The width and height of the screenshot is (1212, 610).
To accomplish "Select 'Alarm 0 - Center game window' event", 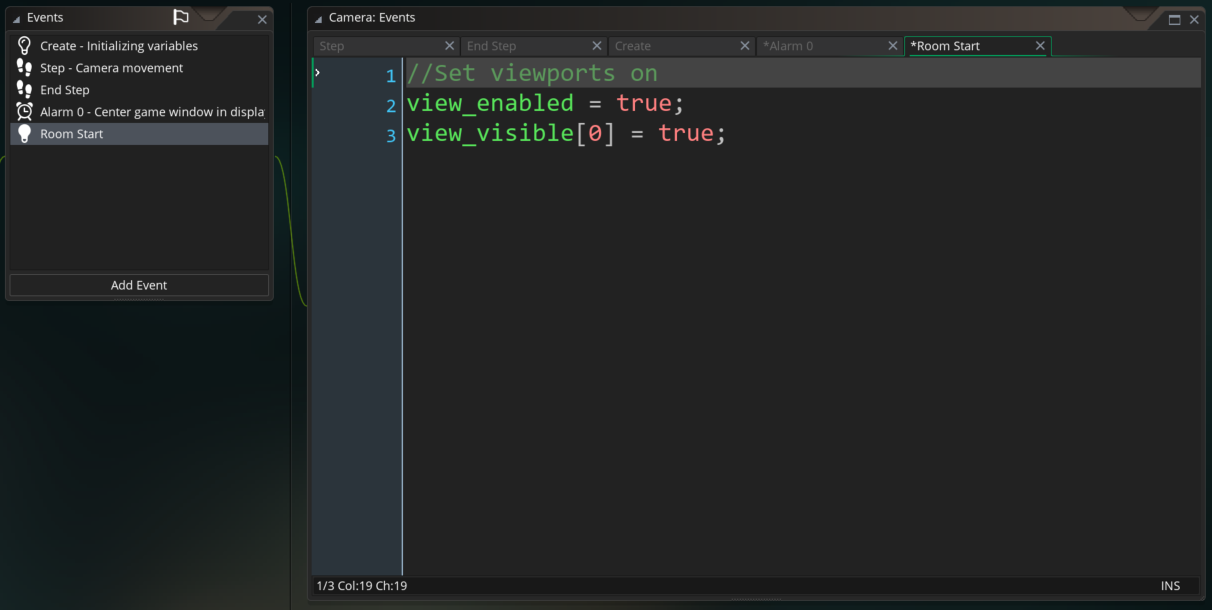I will coord(139,112).
